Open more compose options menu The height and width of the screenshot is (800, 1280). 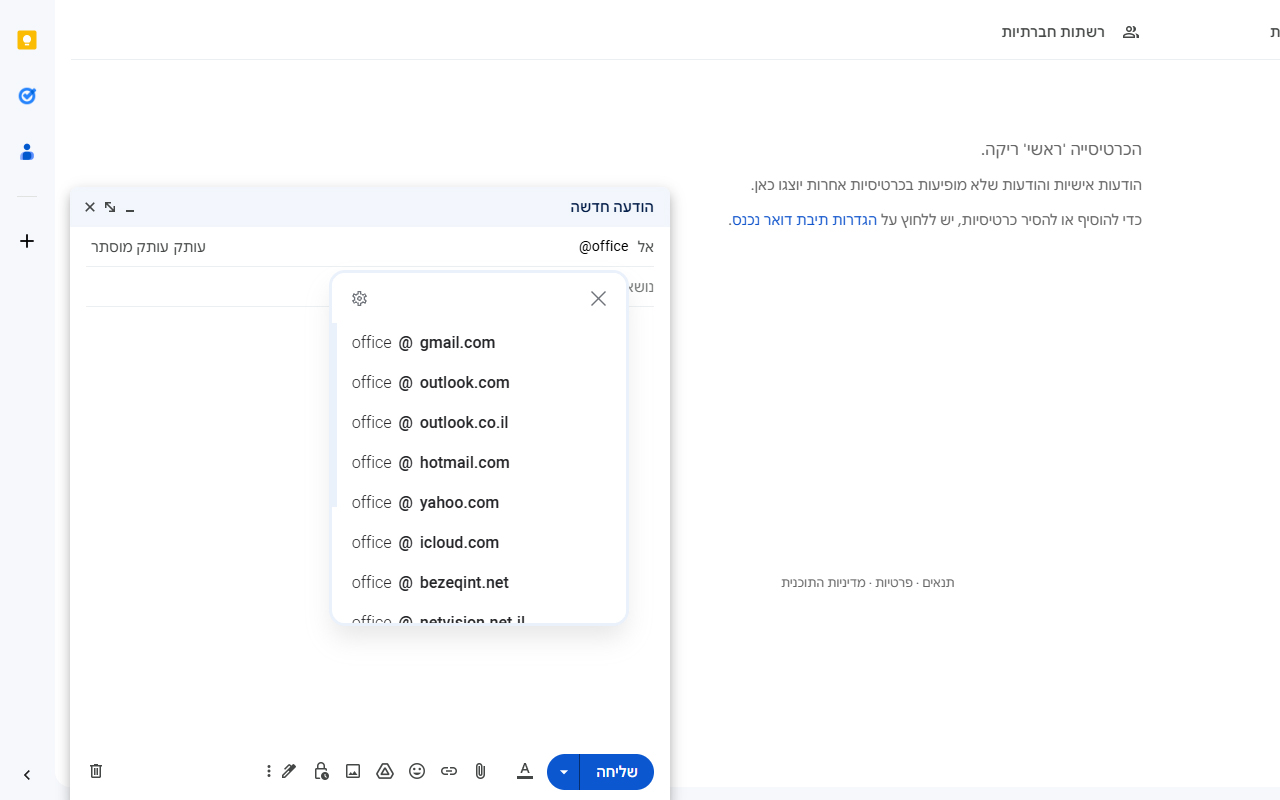268,771
